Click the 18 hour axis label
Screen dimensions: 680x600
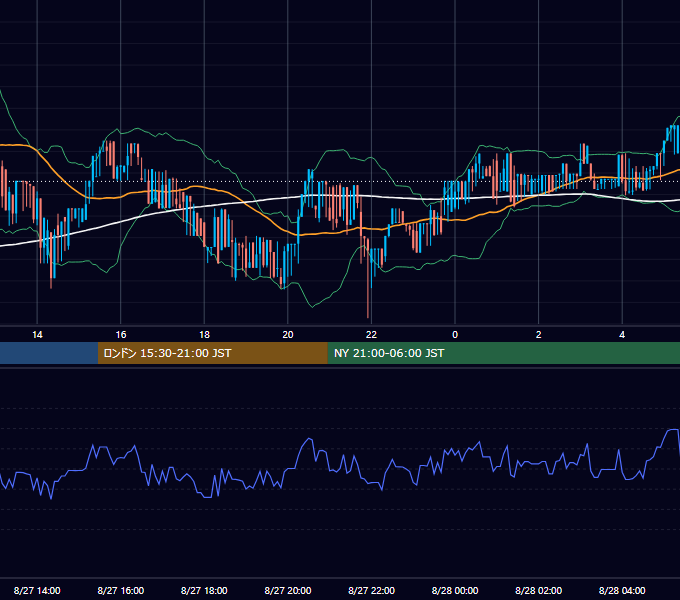click(x=204, y=335)
